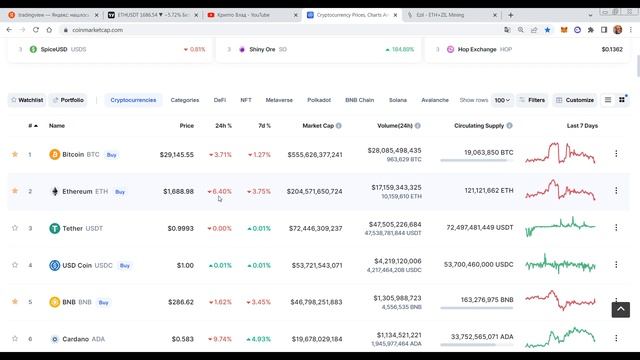640x360 pixels.
Task: Open browser home page icon
Action: pyautogui.click(x=49, y=30)
